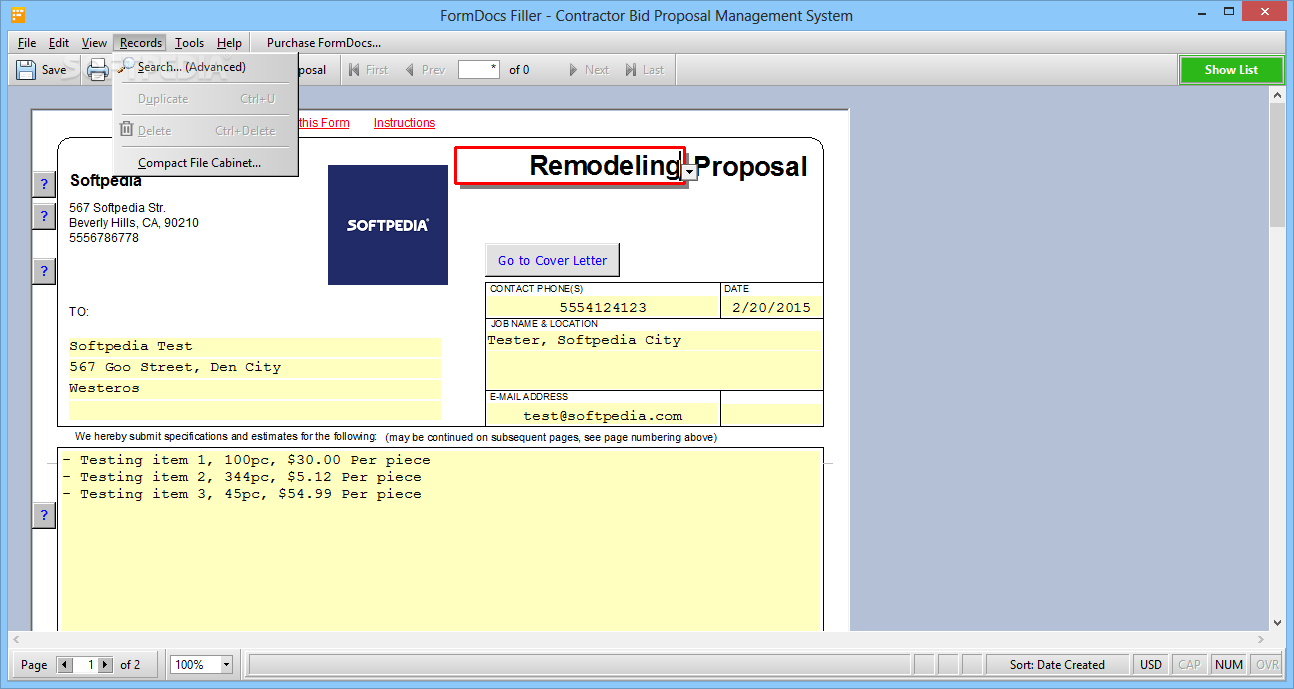Click the vertical scrollbar down arrow
Viewport: 1294px width, 689px height.
1277,622
